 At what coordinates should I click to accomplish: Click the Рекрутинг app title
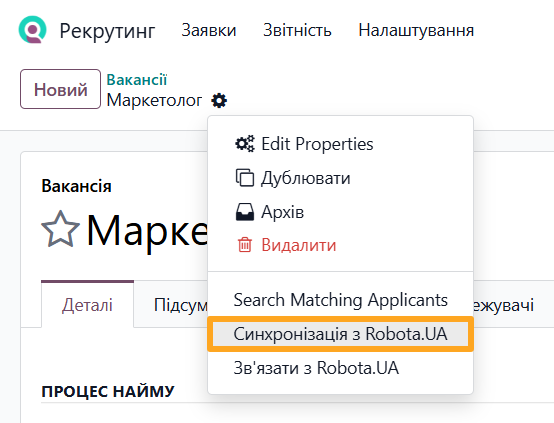point(107,31)
